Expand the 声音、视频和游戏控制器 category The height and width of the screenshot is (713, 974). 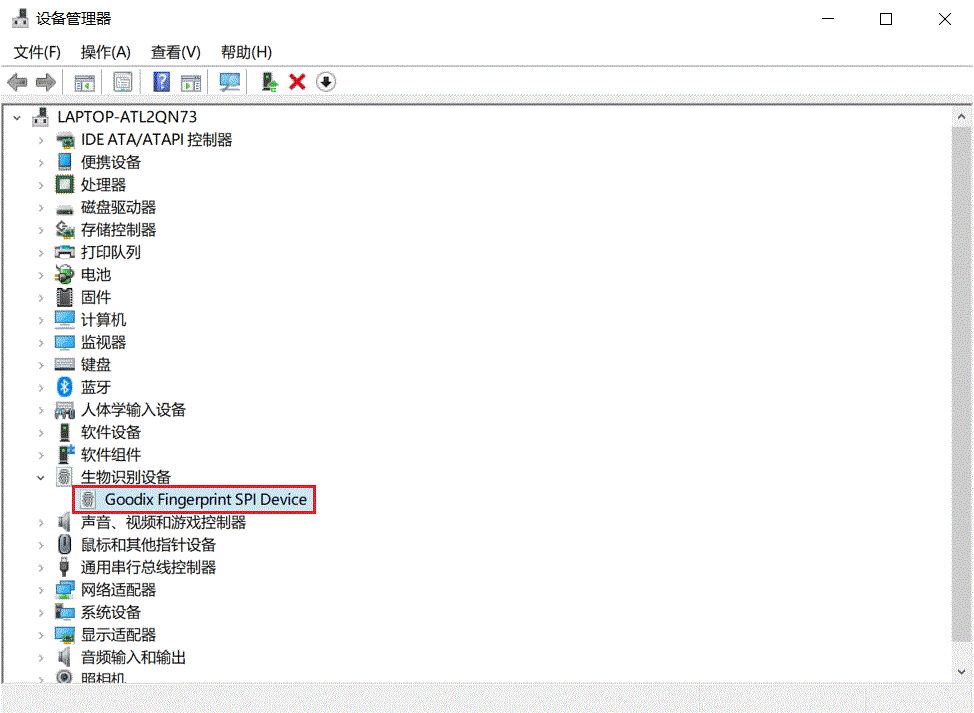(x=41, y=523)
